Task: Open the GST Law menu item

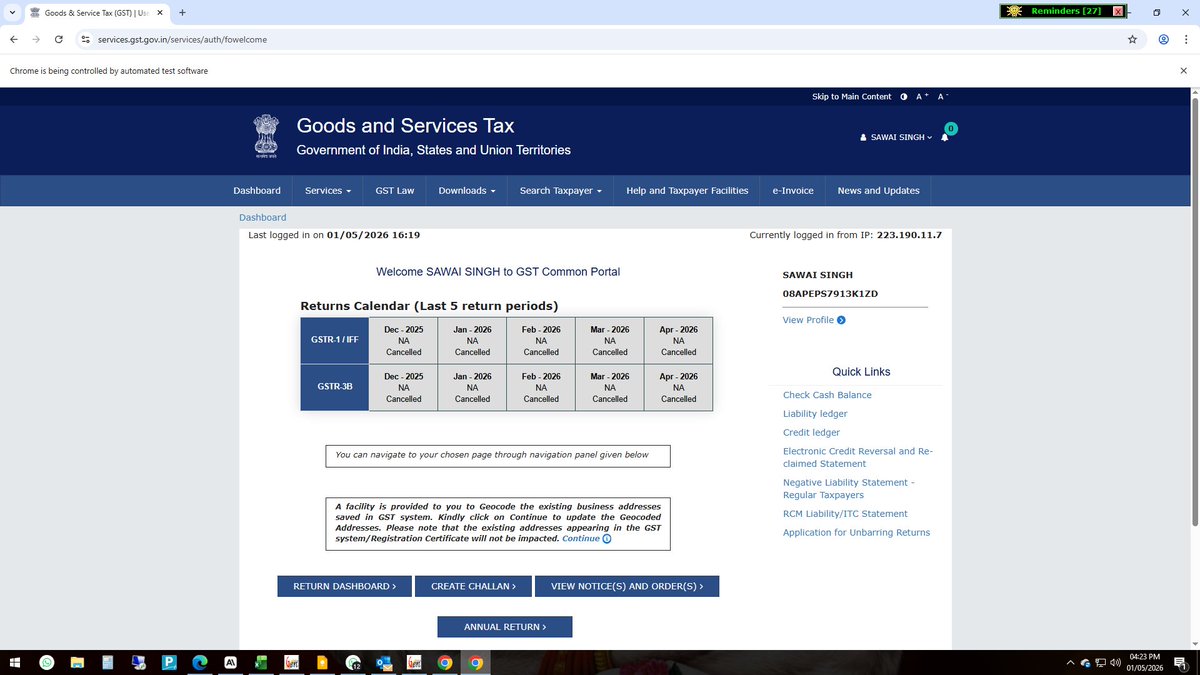Action: pos(395,190)
